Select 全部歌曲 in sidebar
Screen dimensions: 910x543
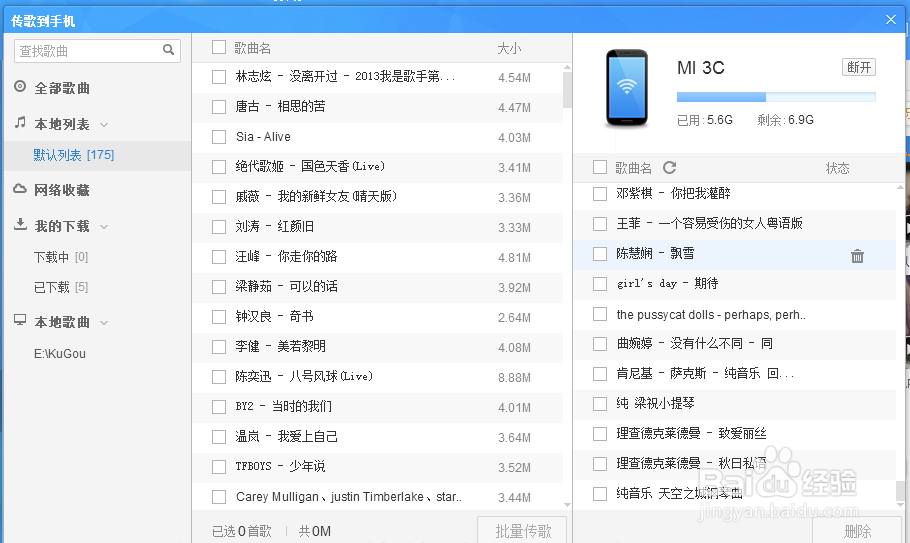click(x=62, y=88)
